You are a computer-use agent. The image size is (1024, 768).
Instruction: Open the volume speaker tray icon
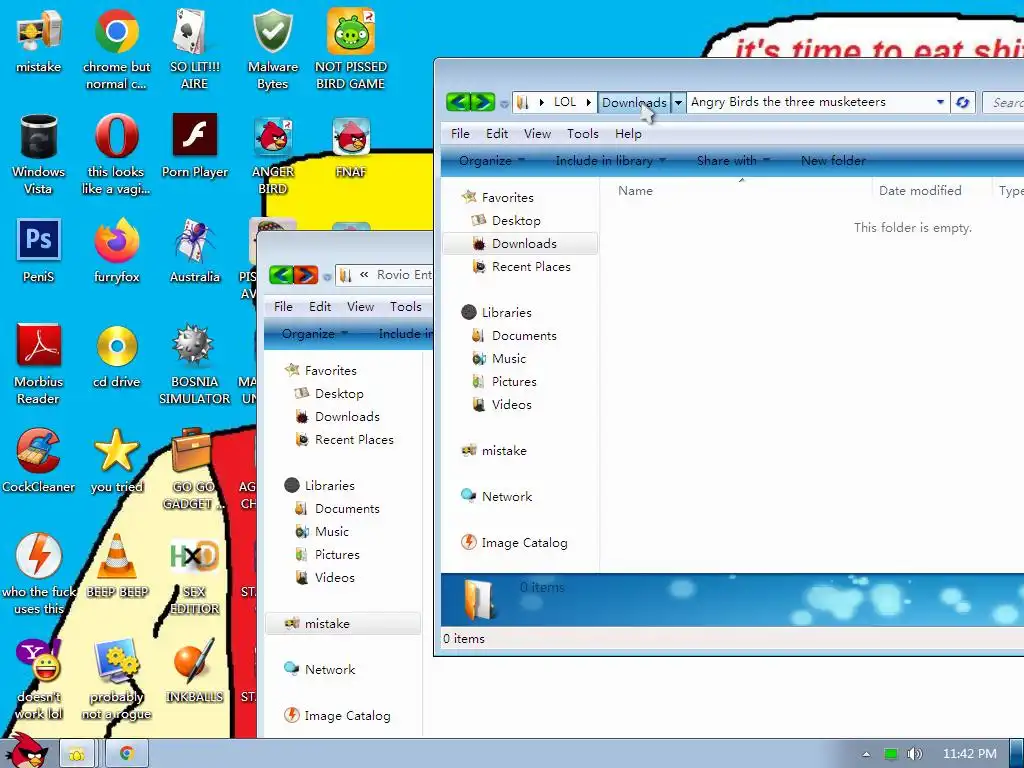[x=914, y=754]
